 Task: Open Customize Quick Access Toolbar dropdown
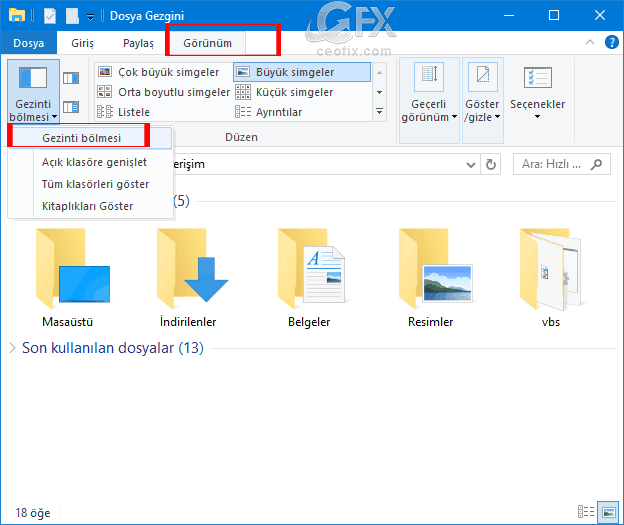(91, 17)
